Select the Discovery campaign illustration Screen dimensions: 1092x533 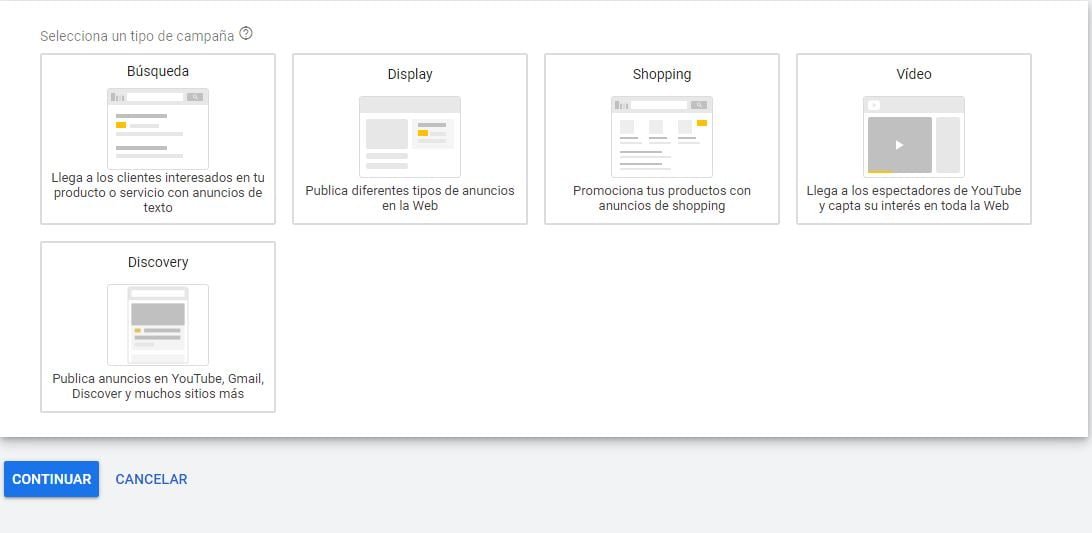pos(158,324)
